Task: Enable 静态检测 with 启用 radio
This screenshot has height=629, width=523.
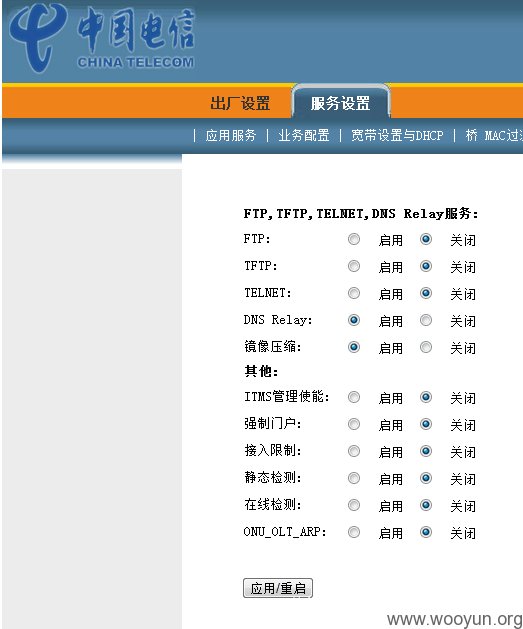Action: click(x=354, y=478)
